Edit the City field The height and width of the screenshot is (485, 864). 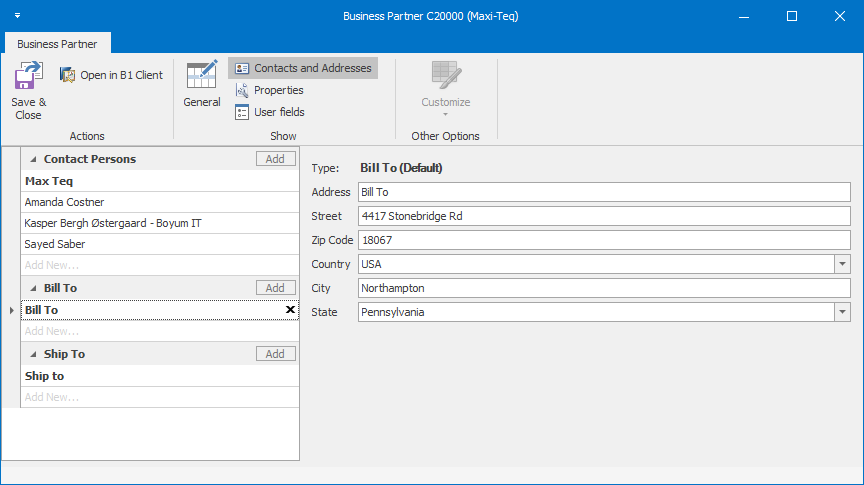[x=604, y=288]
